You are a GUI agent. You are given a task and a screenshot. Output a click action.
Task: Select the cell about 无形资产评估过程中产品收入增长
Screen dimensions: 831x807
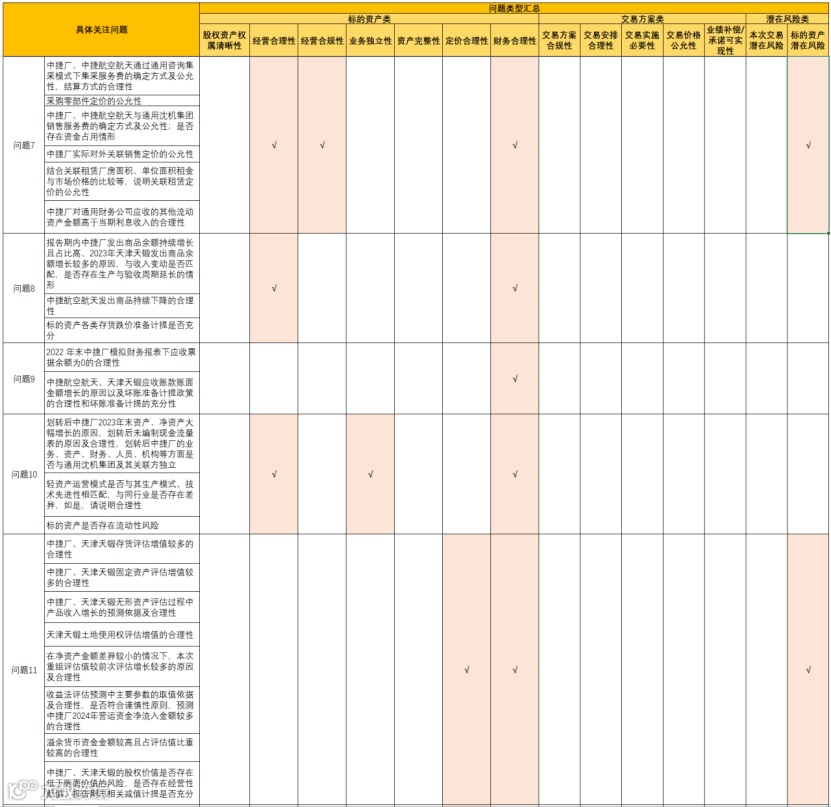pos(122,607)
